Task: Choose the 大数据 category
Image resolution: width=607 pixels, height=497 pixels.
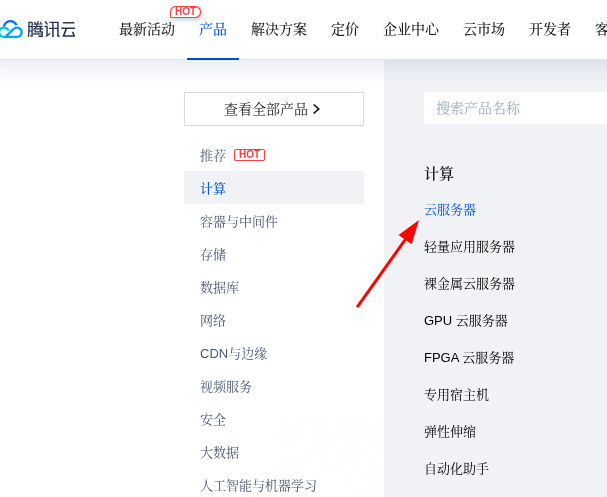Action: pyautogui.click(x=219, y=452)
